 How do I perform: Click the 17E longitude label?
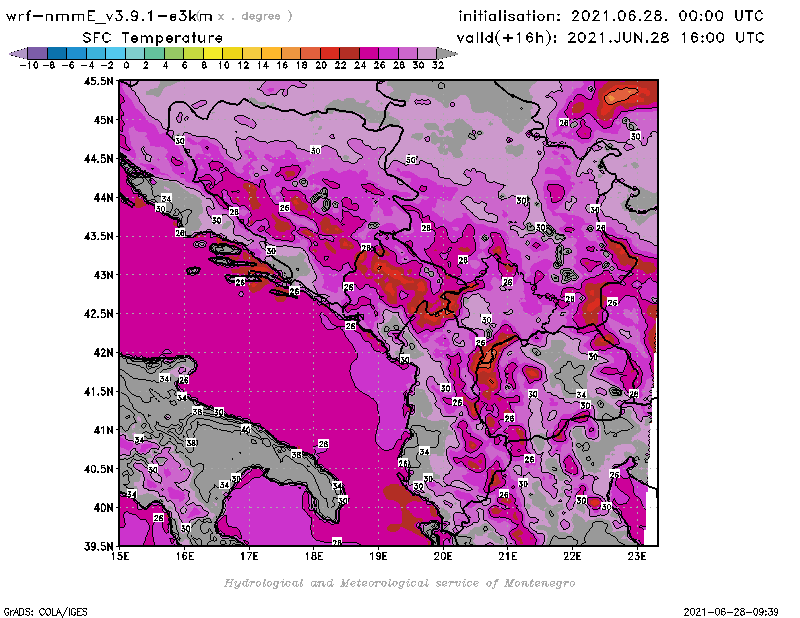pos(249,556)
